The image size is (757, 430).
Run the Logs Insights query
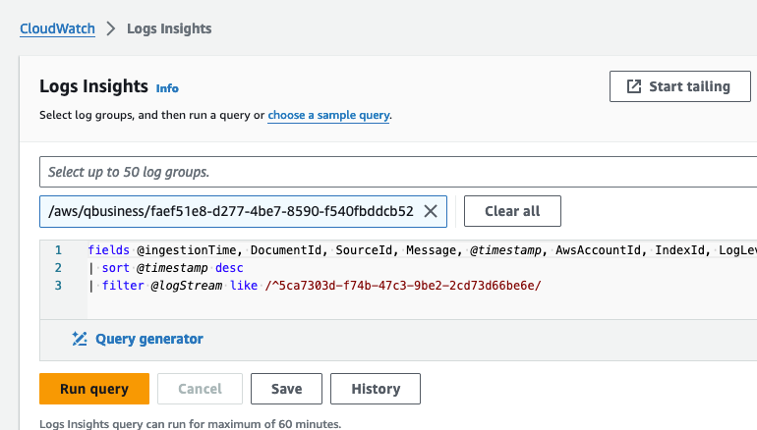(94, 388)
